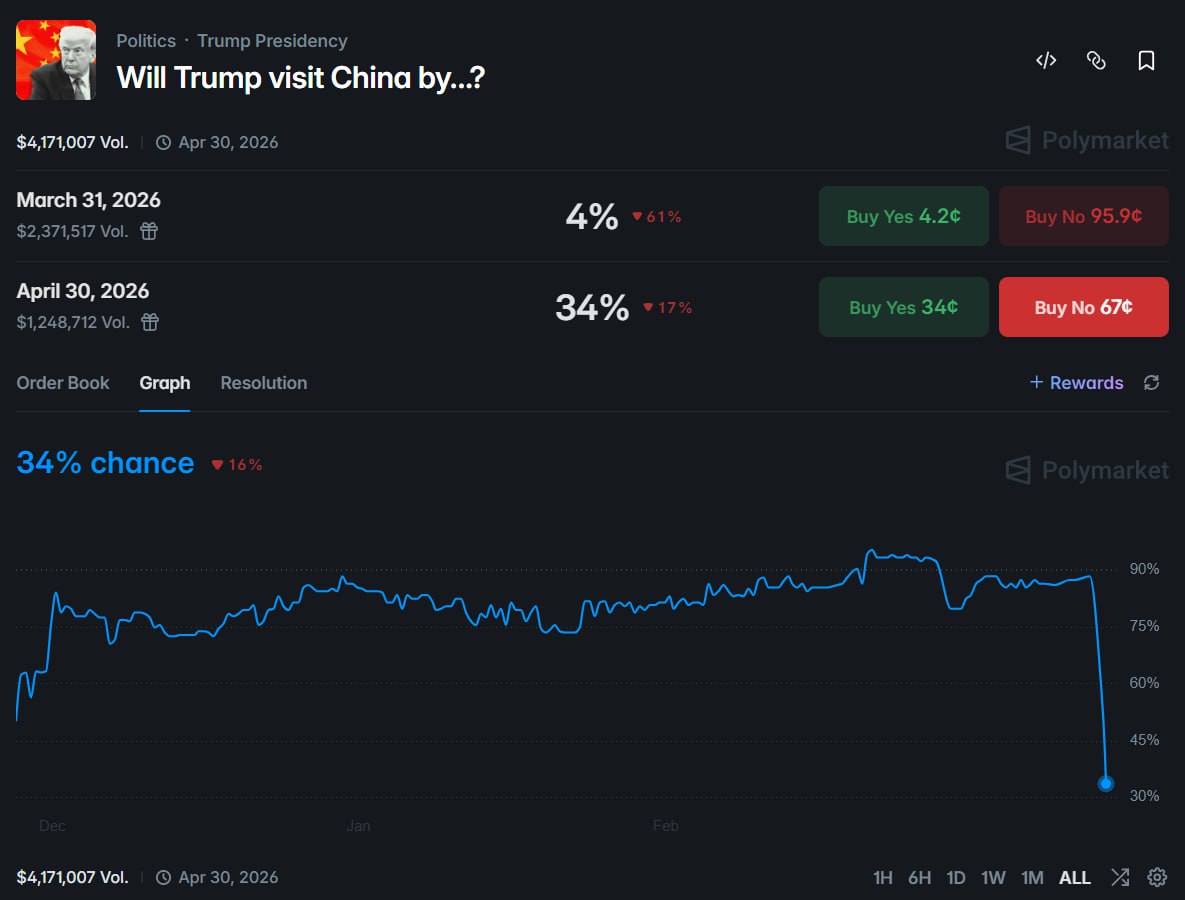Switch to the Order Book tab
The image size is (1185, 900).
(63, 383)
